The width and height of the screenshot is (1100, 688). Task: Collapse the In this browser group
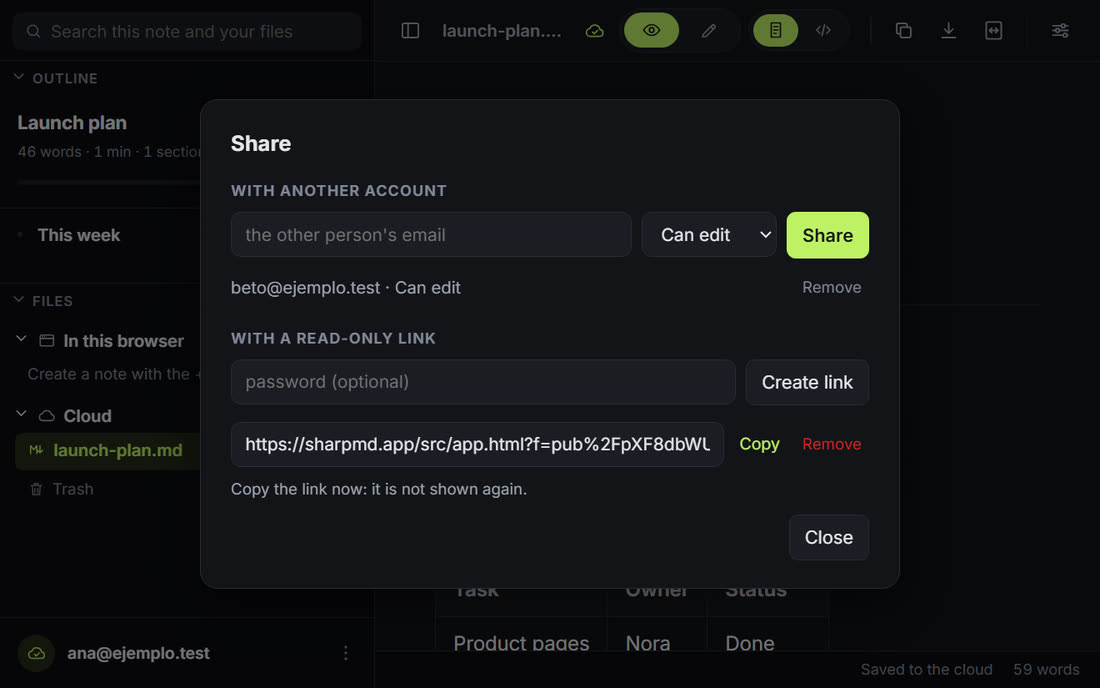click(22, 339)
